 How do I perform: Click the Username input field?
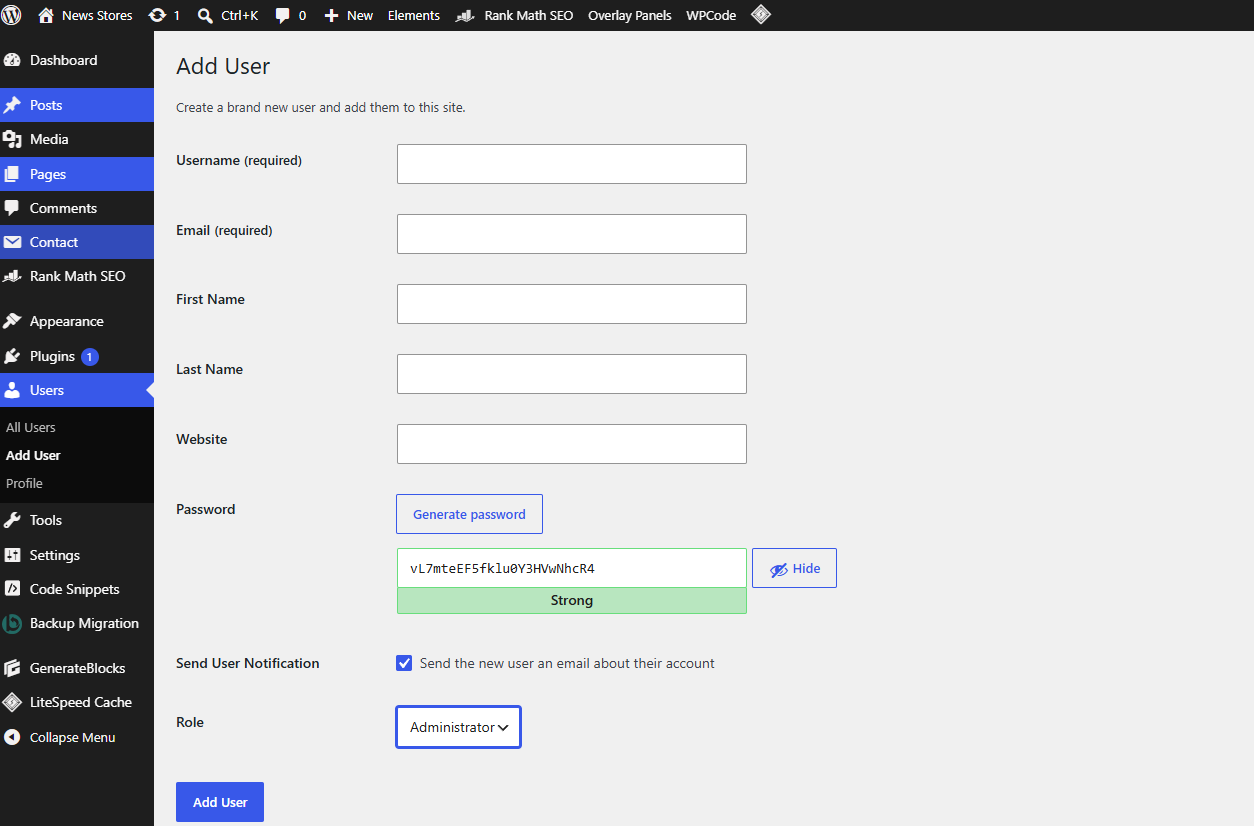[572, 164]
